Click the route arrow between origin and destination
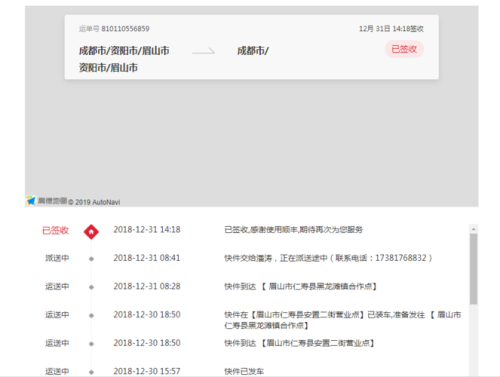The height and width of the screenshot is (377, 500). pyautogui.click(x=203, y=51)
